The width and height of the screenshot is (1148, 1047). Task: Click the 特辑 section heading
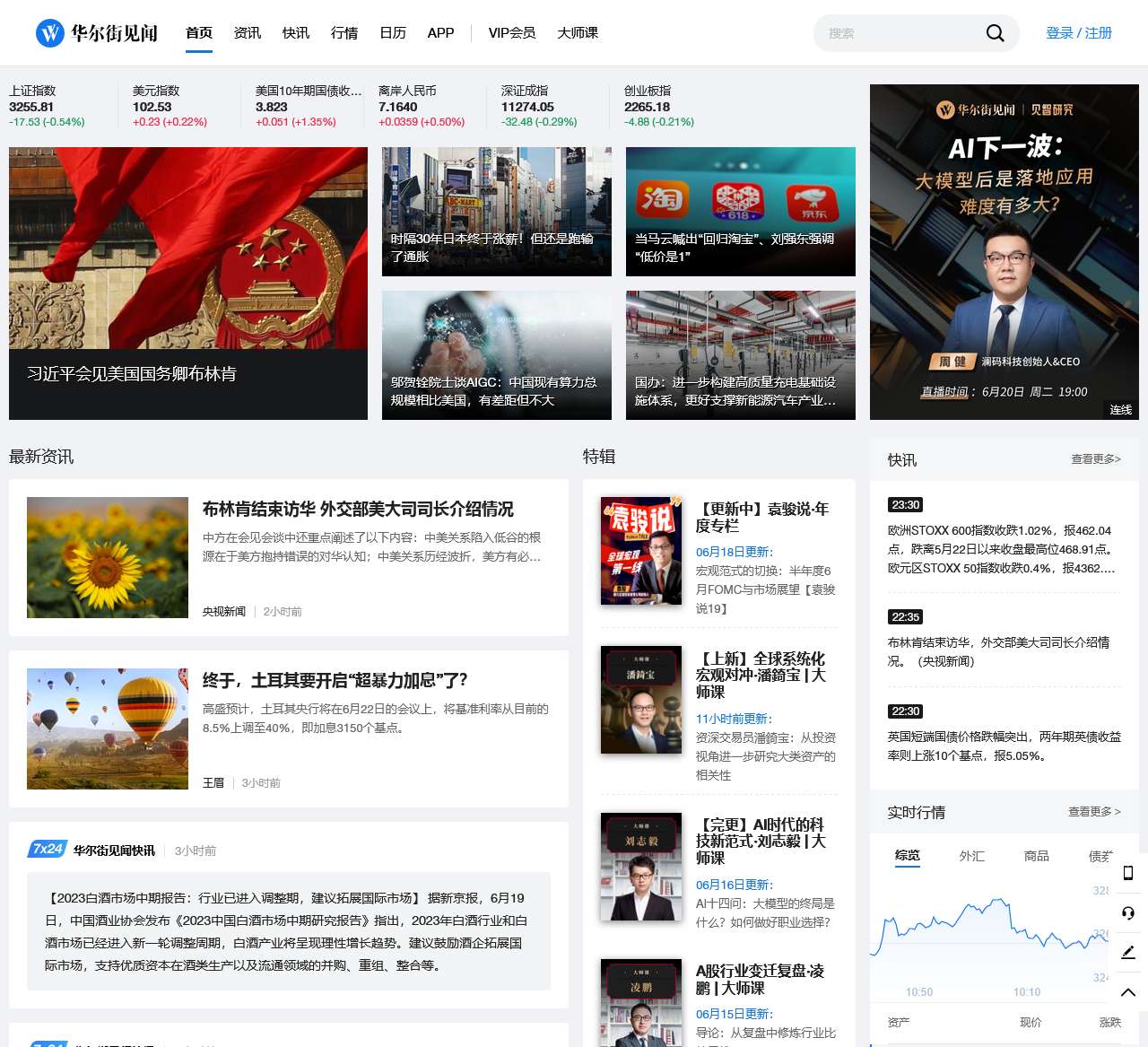click(599, 457)
